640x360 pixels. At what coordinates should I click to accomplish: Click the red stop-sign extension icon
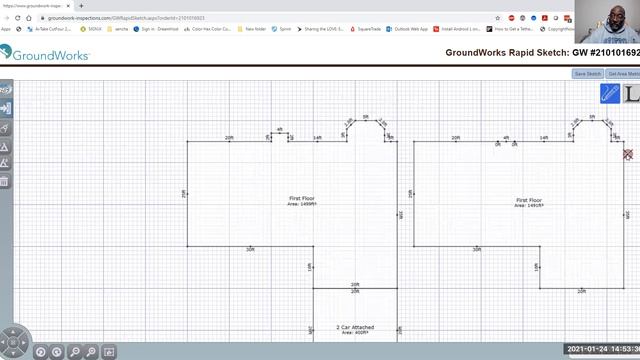coord(511,18)
